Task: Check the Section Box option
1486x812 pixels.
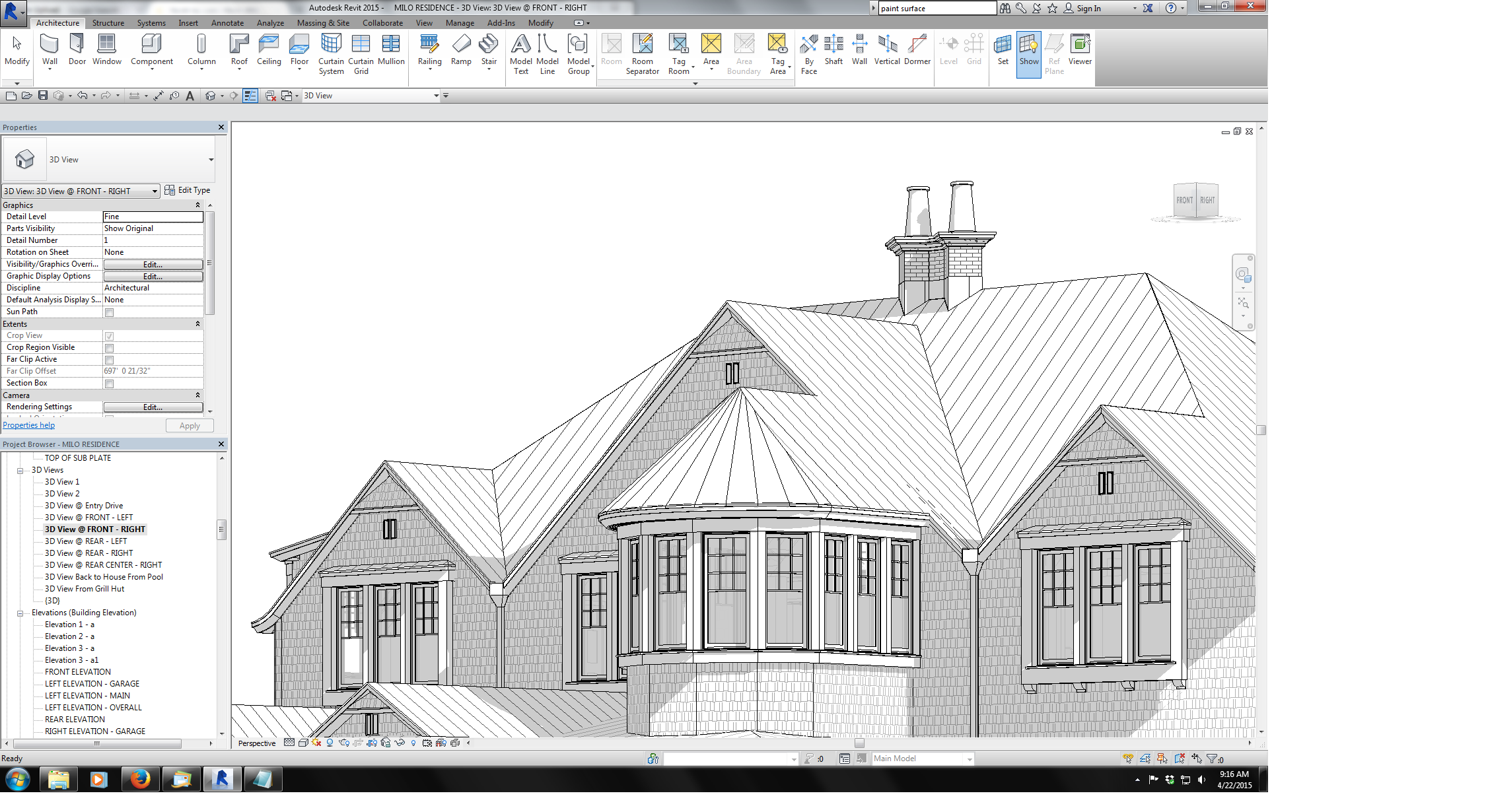Action: point(110,384)
